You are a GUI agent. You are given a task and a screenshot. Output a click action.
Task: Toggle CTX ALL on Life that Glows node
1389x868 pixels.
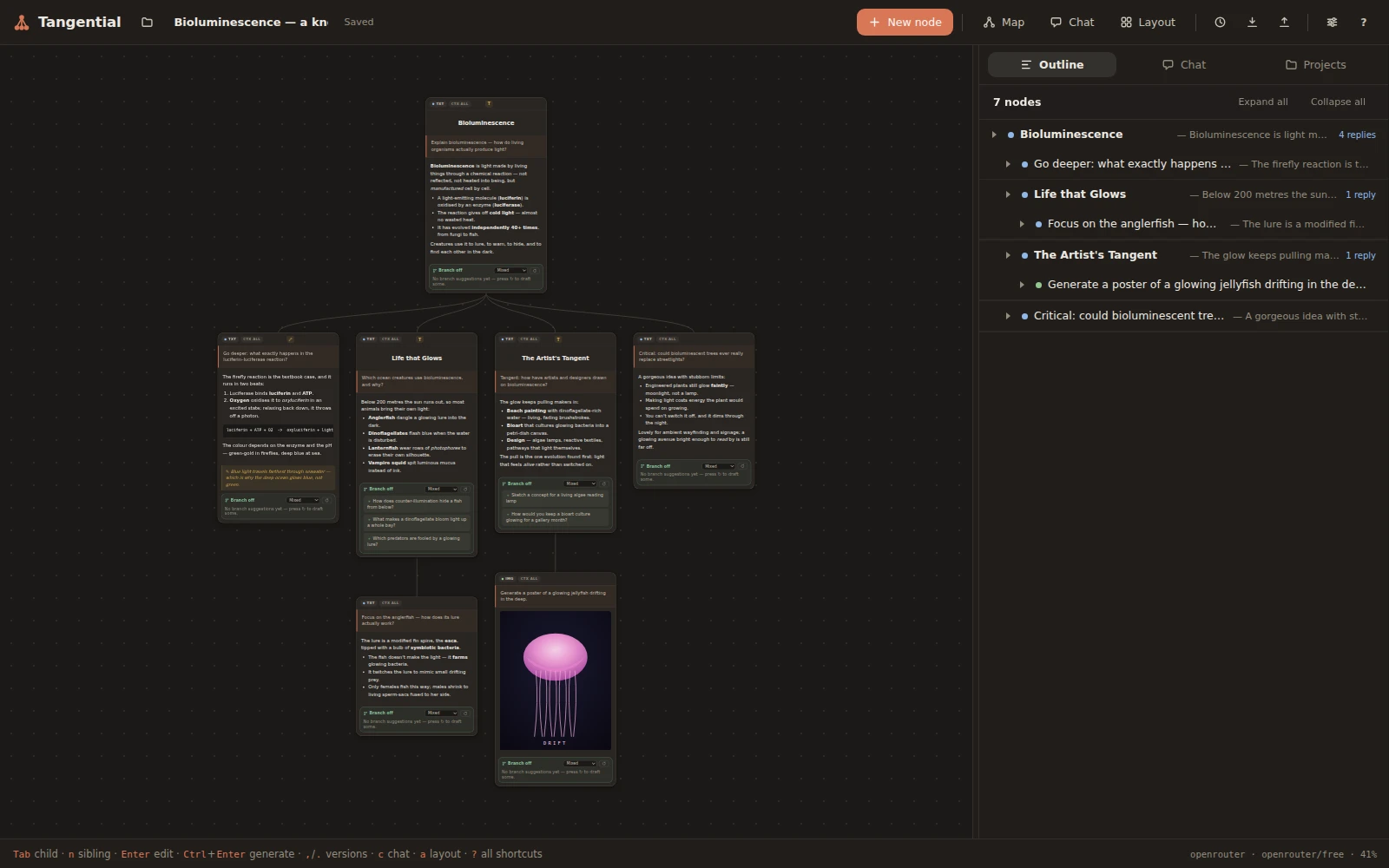pos(391,339)
